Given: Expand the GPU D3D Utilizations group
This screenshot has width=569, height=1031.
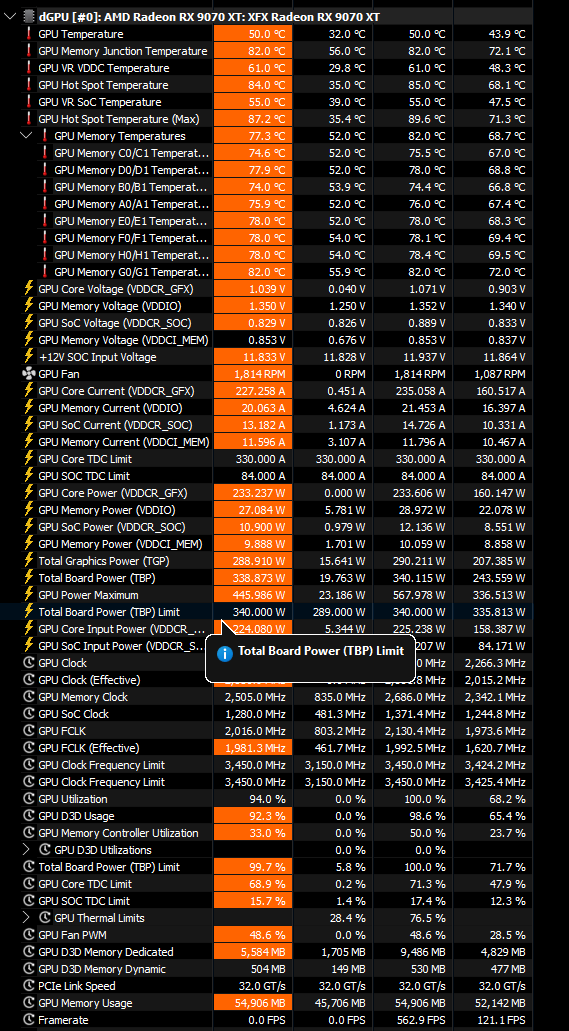Looking at the screenshot, I should point(26,850).
